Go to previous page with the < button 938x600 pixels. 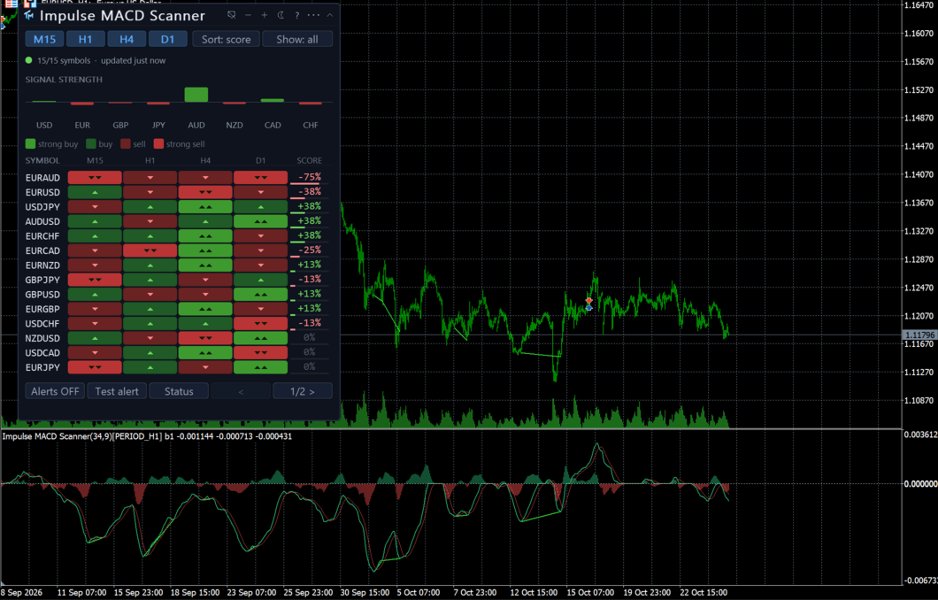(x=241, y=391)
